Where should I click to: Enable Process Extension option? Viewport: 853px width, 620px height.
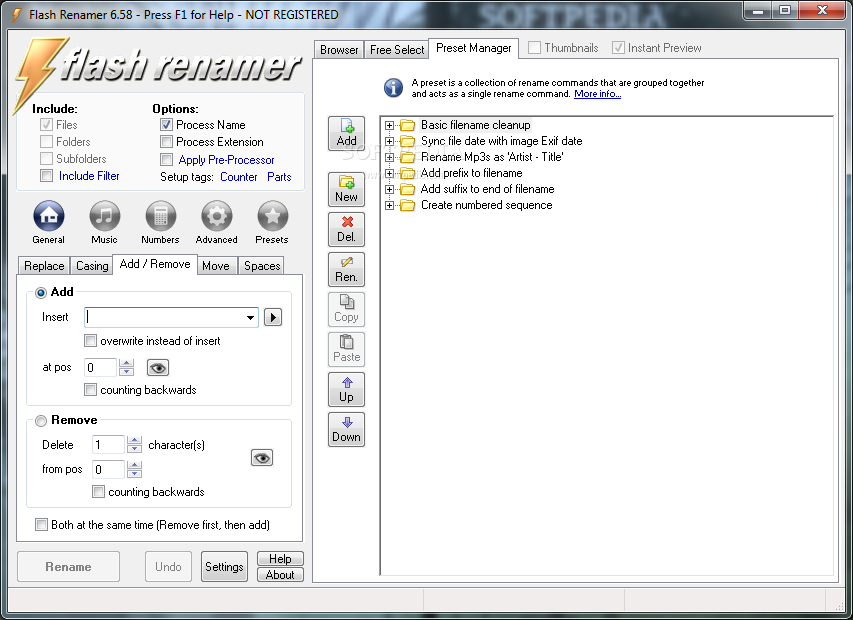(x=166, y=142)
